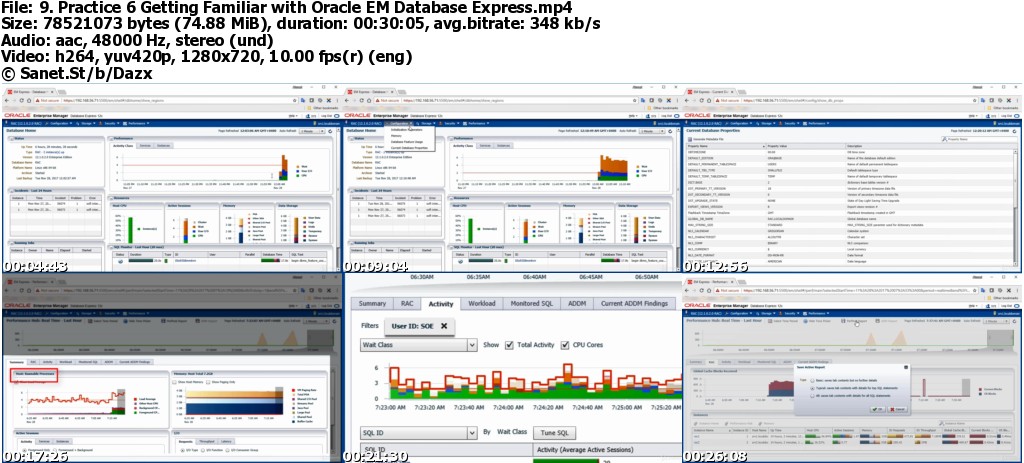Collapse the Performance panel in 00:04:43 frame

111,138
